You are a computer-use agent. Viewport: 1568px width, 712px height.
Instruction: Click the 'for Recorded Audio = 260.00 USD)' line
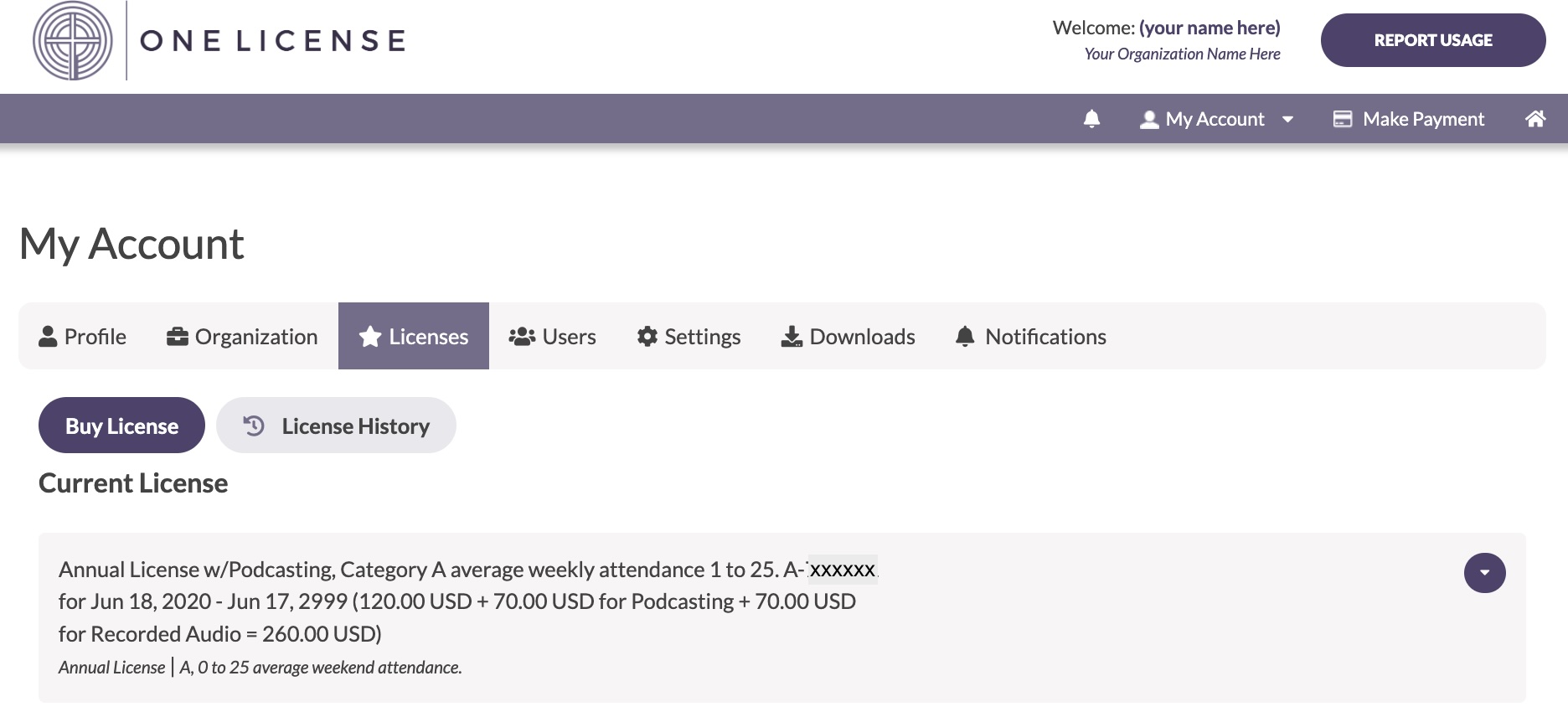coord(220,634)
